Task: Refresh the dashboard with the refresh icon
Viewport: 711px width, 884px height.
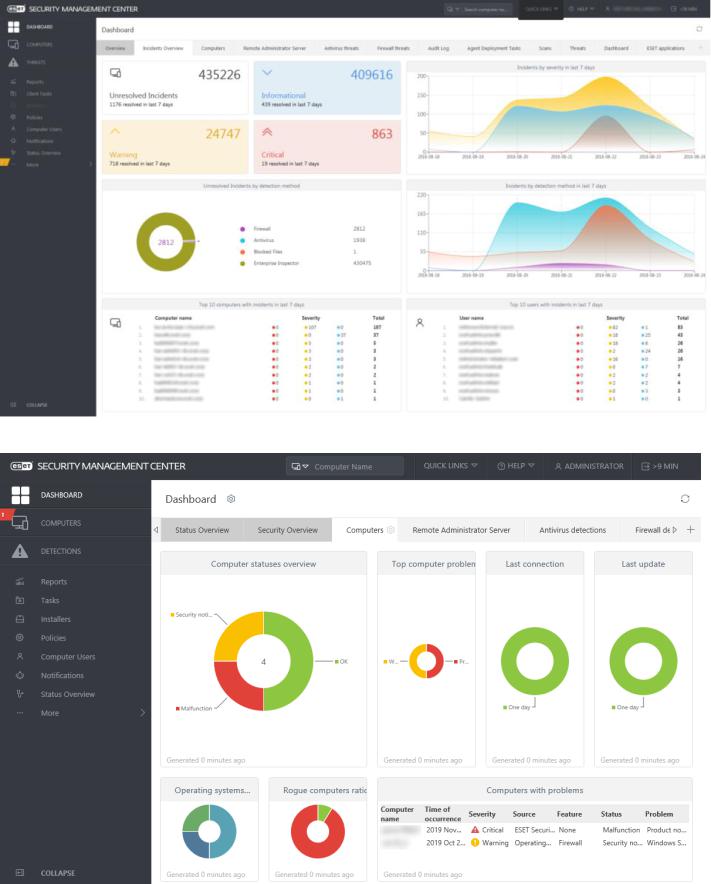Action: click(685, 499)
